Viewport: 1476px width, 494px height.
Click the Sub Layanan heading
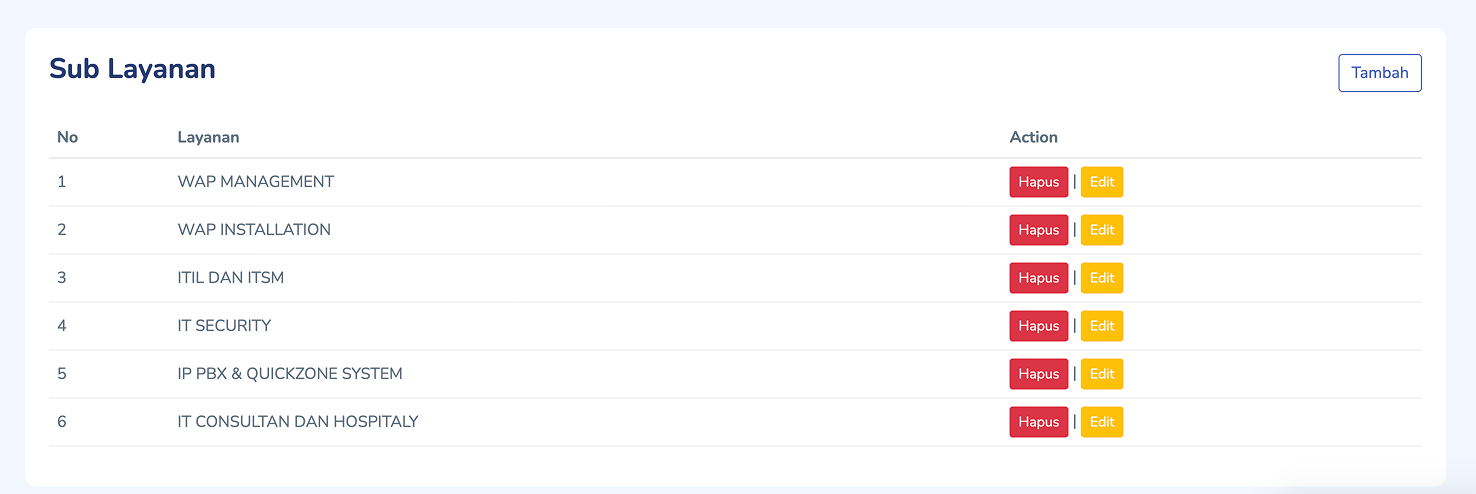[x=132, y=69]
